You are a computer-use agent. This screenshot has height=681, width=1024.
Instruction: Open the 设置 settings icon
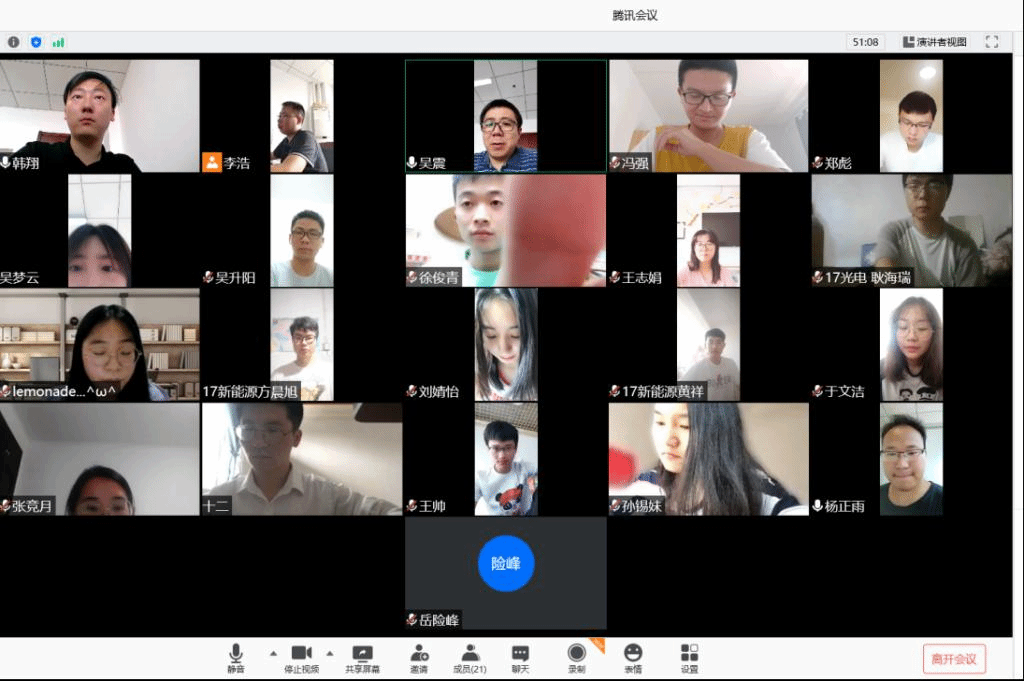(x=689, y=657)
